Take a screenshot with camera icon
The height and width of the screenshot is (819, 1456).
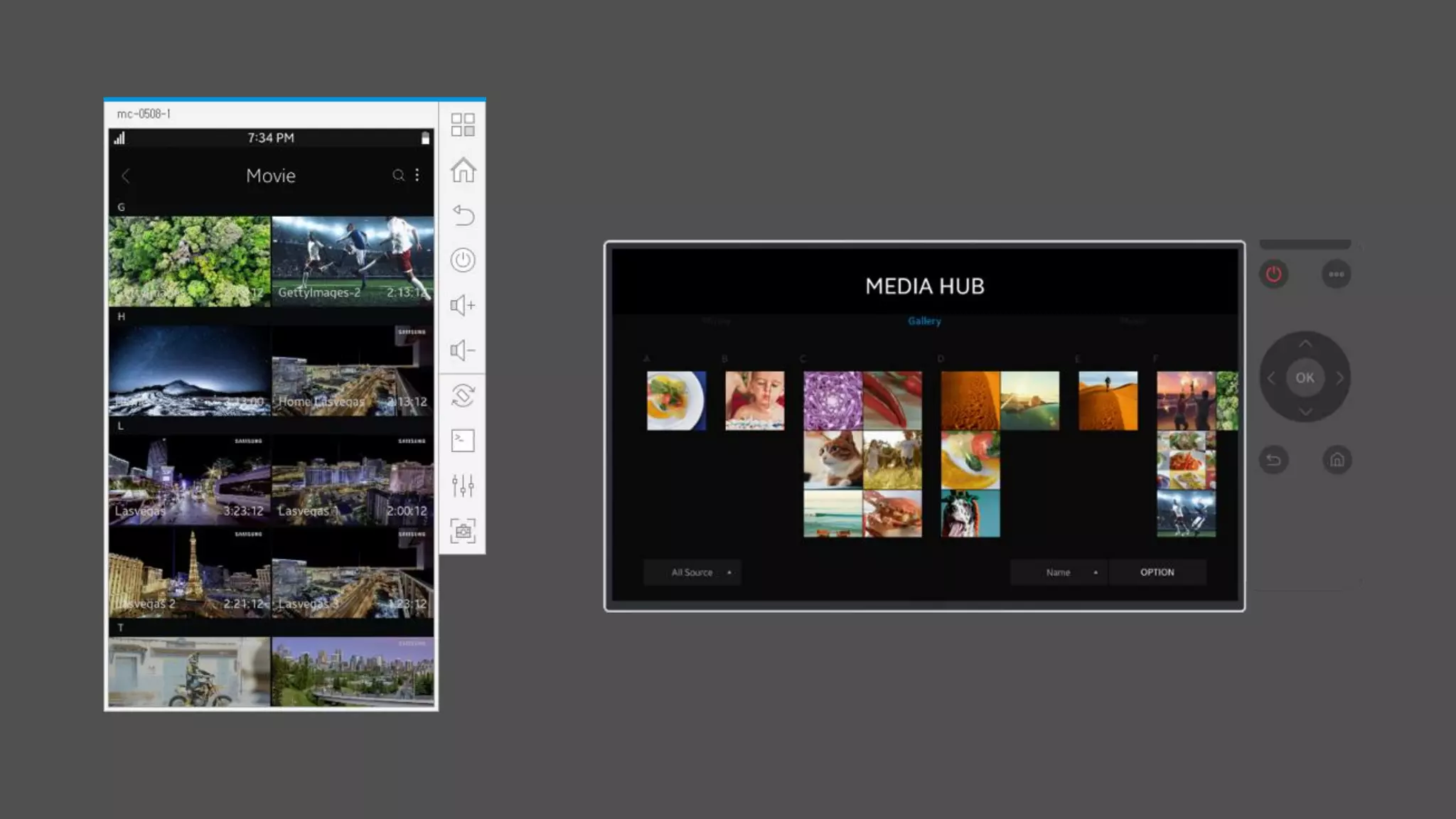(463, 530)
